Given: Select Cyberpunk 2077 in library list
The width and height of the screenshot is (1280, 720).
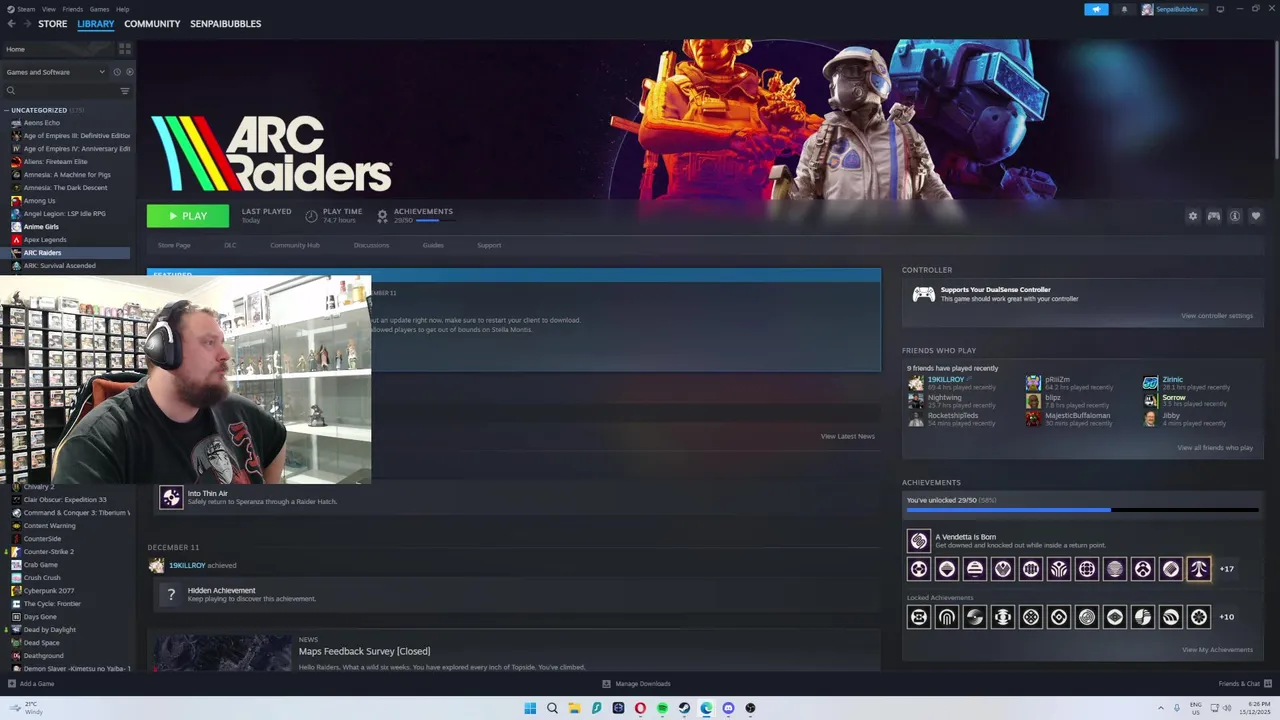Looking at the screenshot, I should pyautogui.click(x=49, y=591).
